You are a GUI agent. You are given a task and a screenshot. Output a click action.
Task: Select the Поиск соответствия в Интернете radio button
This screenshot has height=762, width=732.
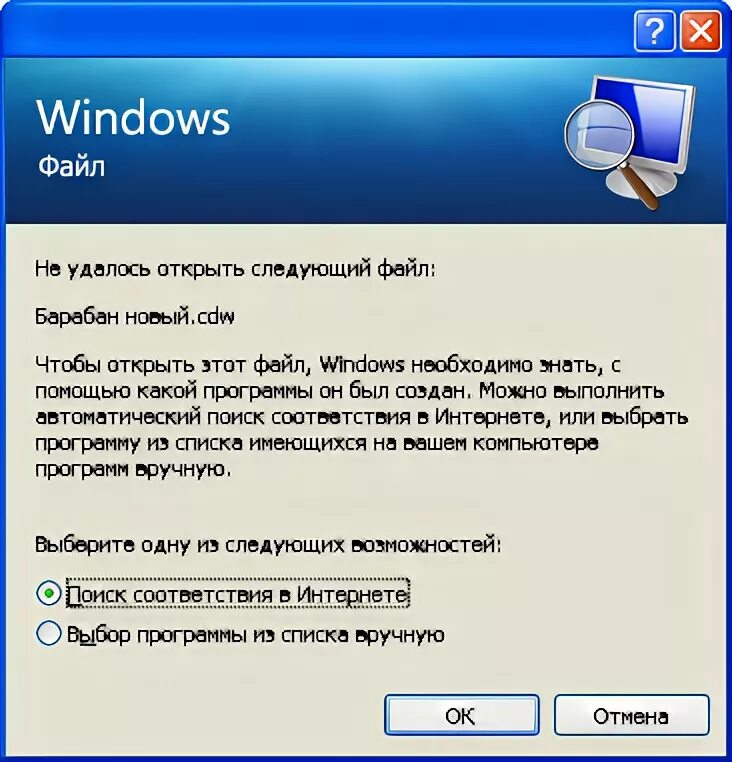tap(49, 593)
